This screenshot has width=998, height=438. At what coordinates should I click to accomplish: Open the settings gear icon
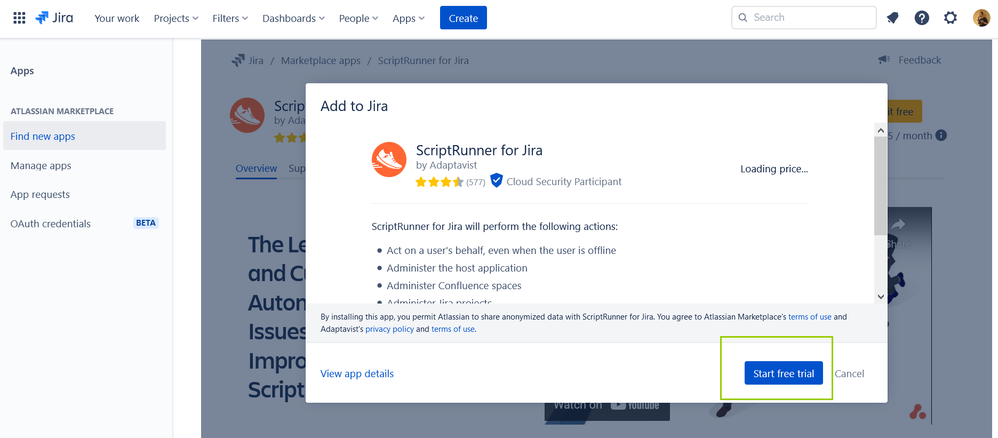point(950,18)
